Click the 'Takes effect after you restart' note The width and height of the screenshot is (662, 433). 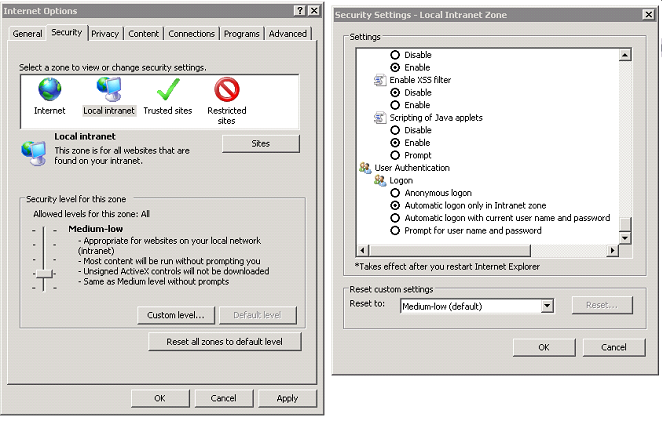click(x=447, y=267)
